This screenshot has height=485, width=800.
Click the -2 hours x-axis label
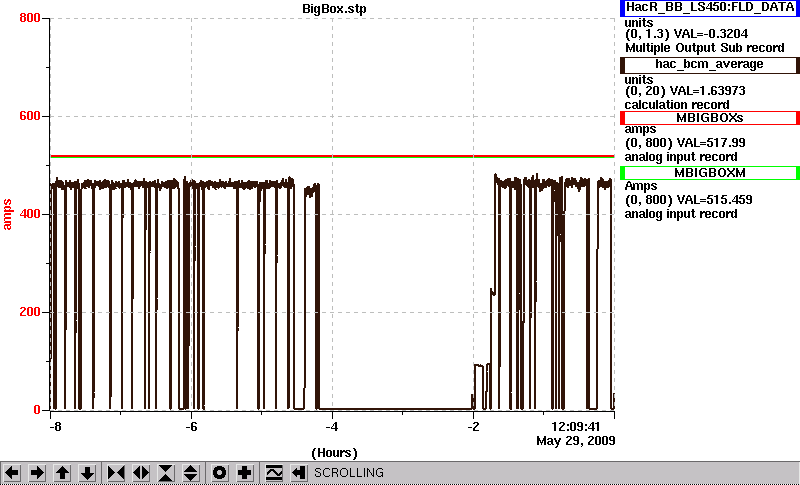click(473, 426)
